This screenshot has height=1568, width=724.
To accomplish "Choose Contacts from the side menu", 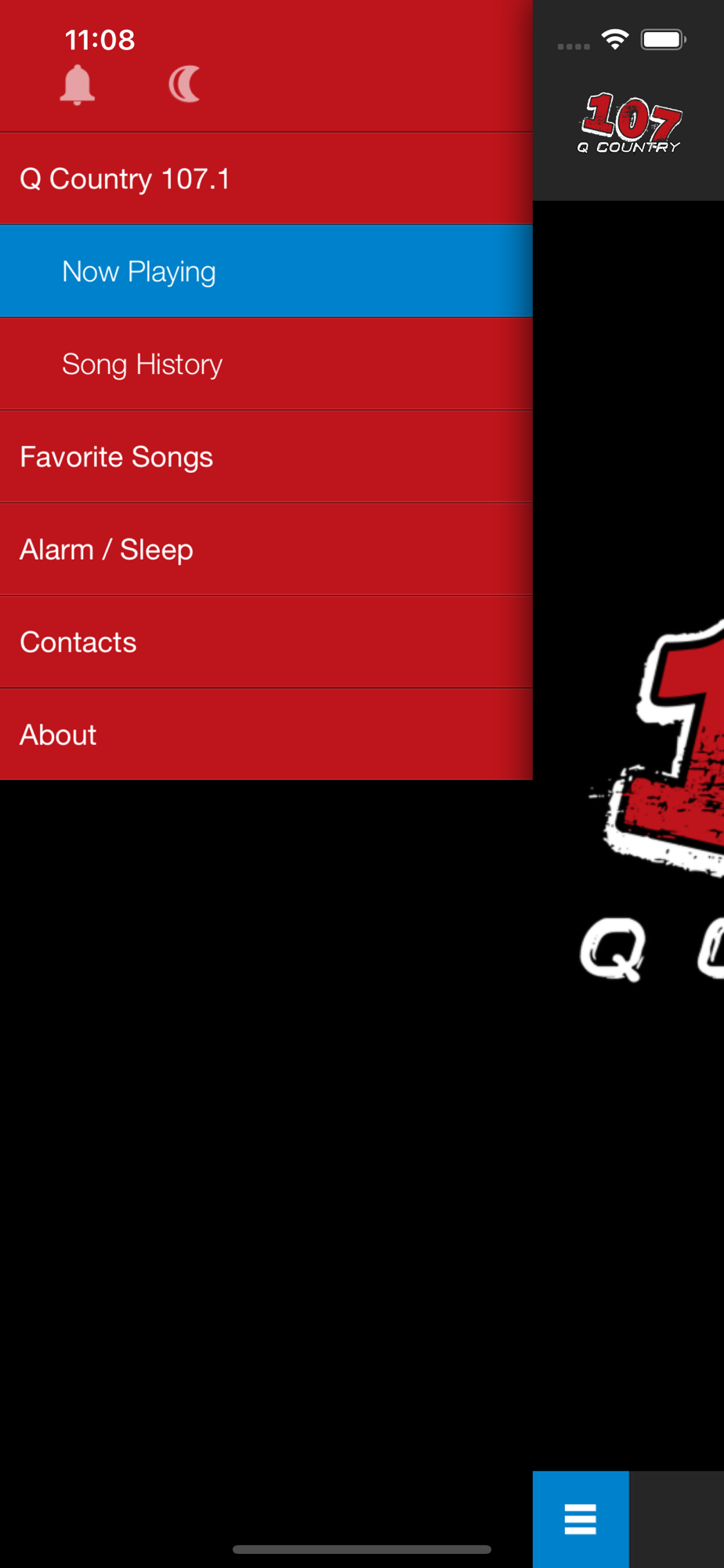I will click(x=266, y=641).
